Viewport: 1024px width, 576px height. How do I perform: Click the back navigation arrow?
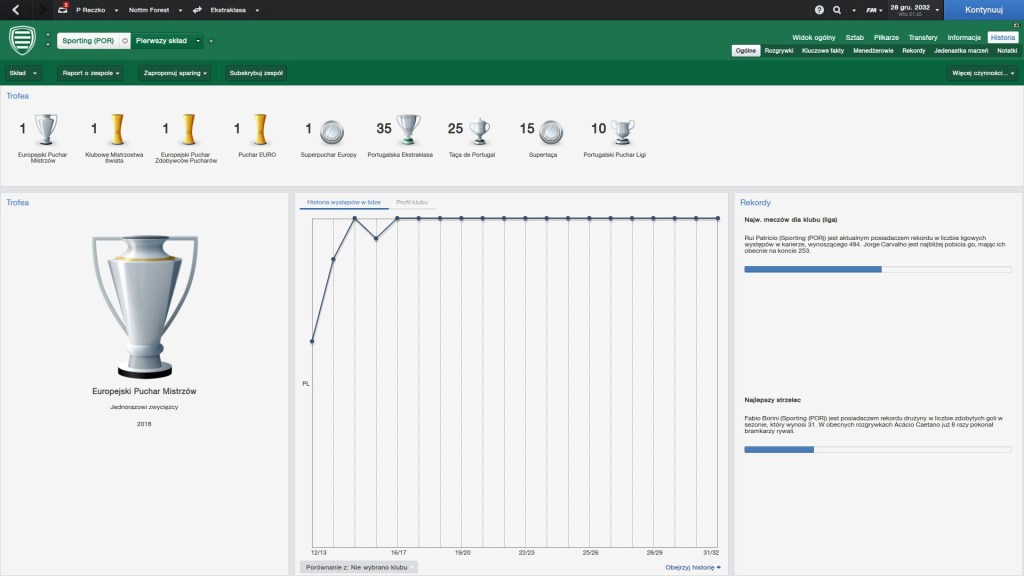15,10
